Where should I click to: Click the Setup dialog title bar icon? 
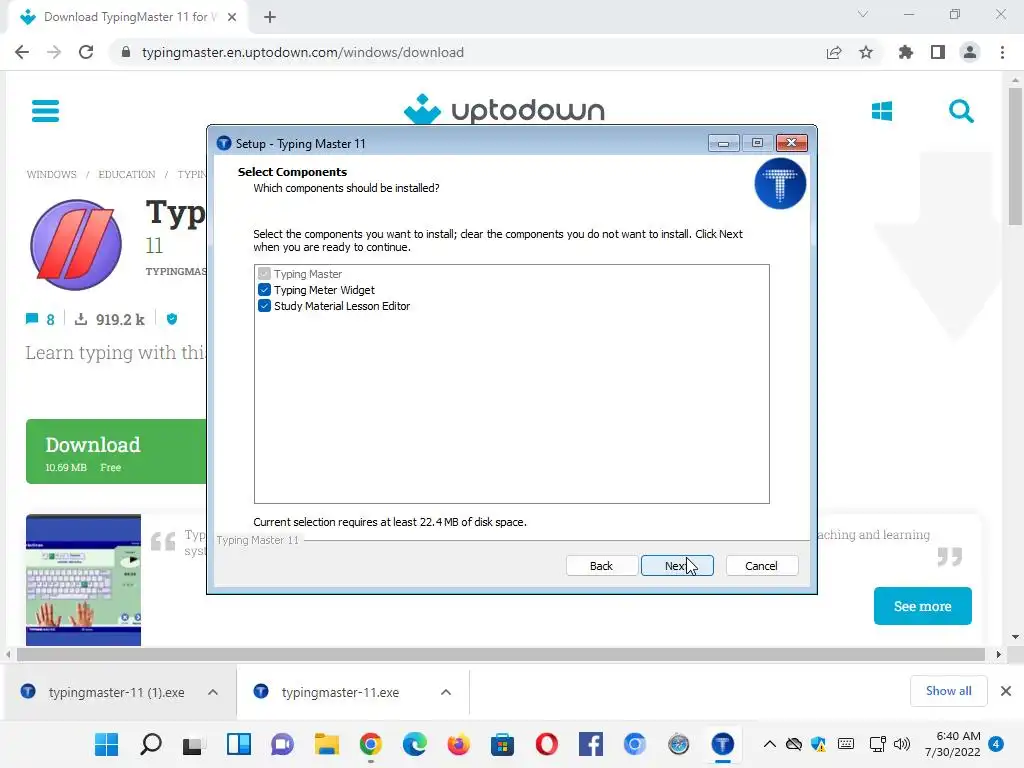tap(224, 143)
